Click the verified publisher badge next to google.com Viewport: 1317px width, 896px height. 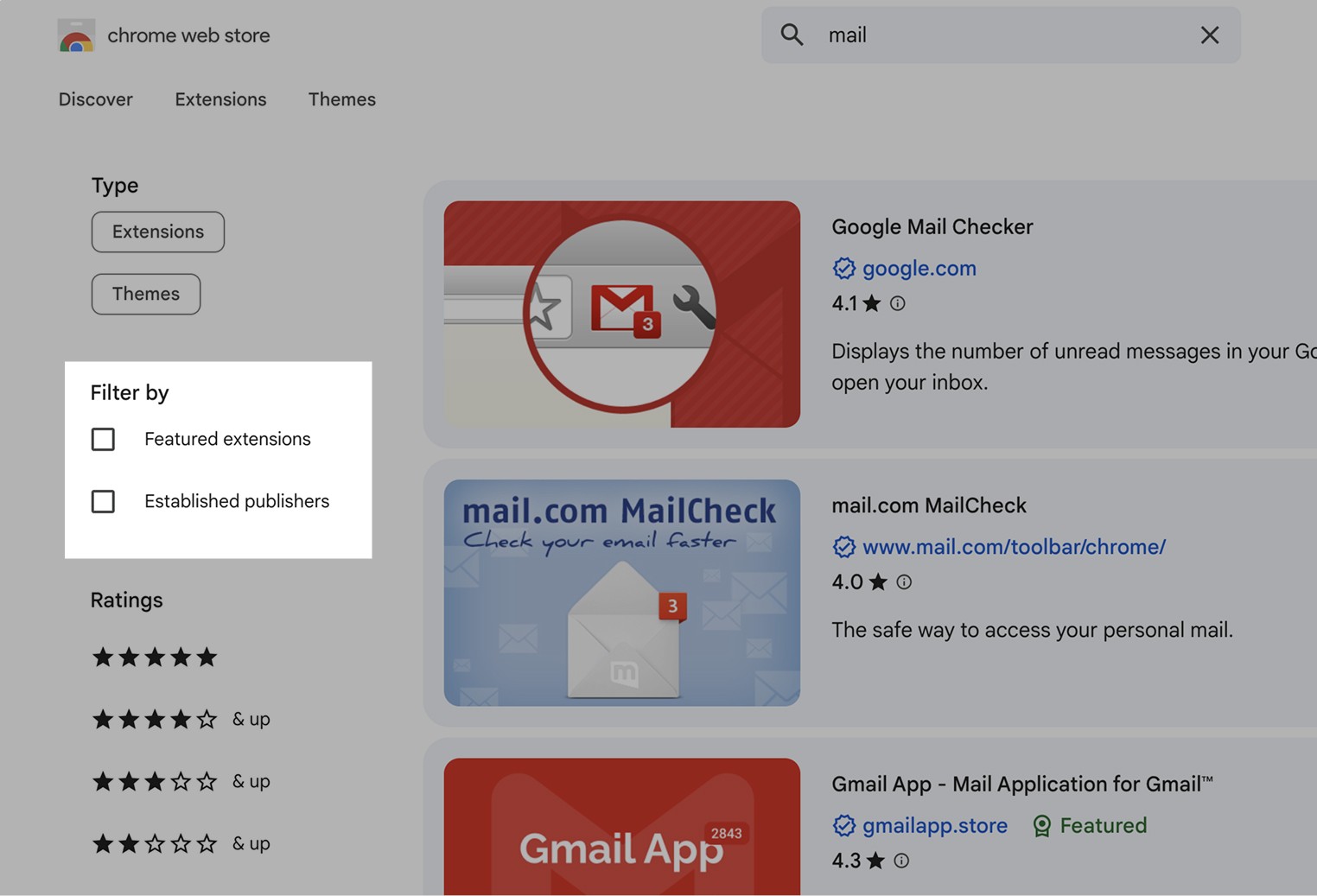click(x=843, y=268)
